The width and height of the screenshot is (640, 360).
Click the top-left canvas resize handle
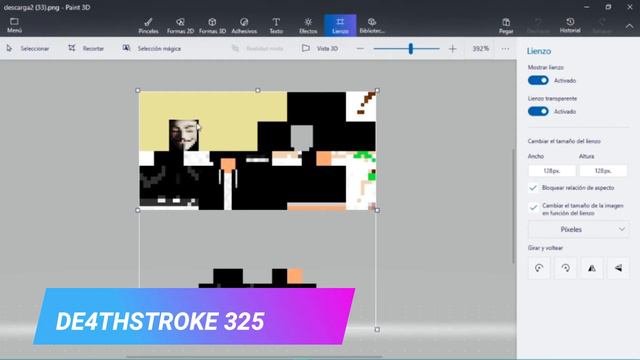click(138, 91)
